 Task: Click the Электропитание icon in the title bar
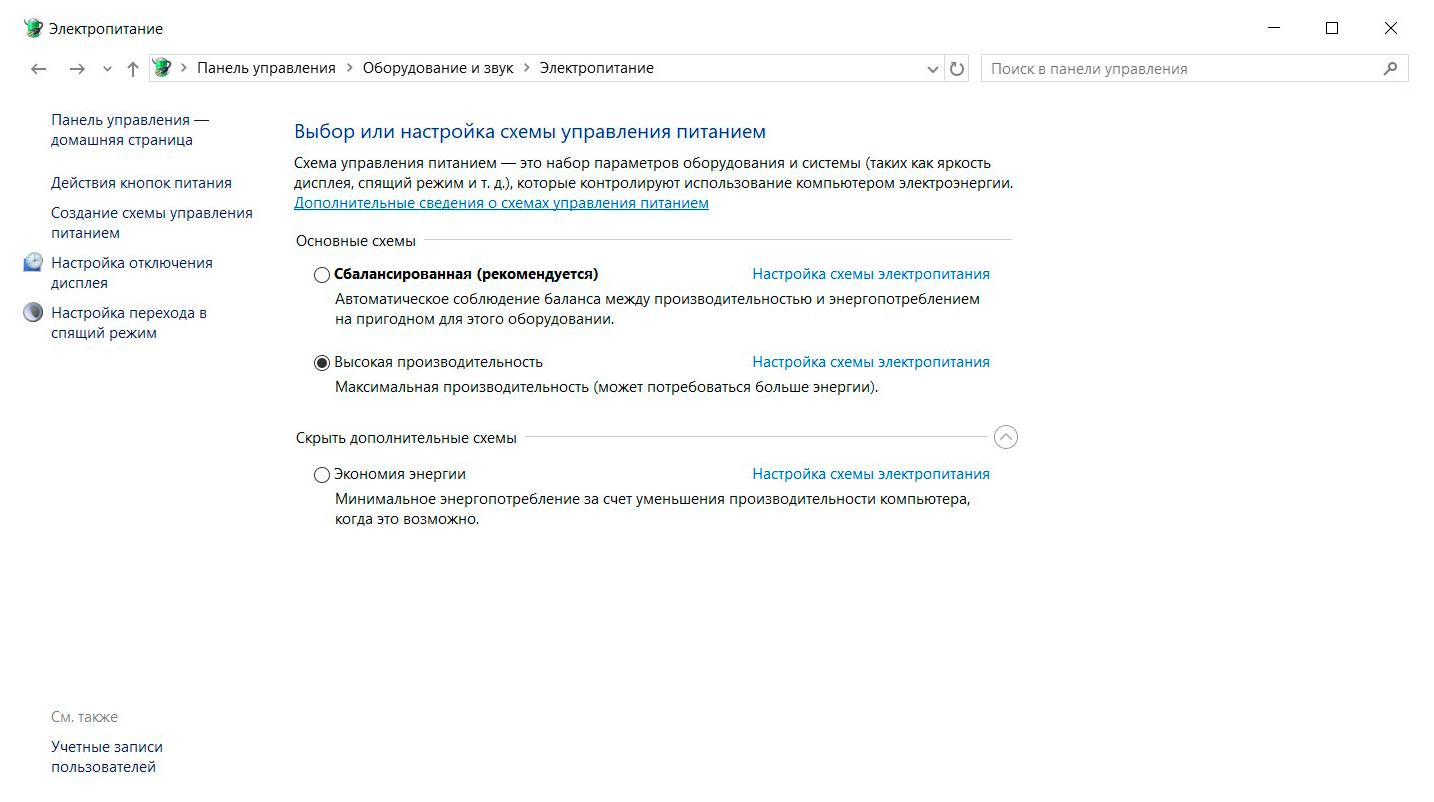click(34, 28)
